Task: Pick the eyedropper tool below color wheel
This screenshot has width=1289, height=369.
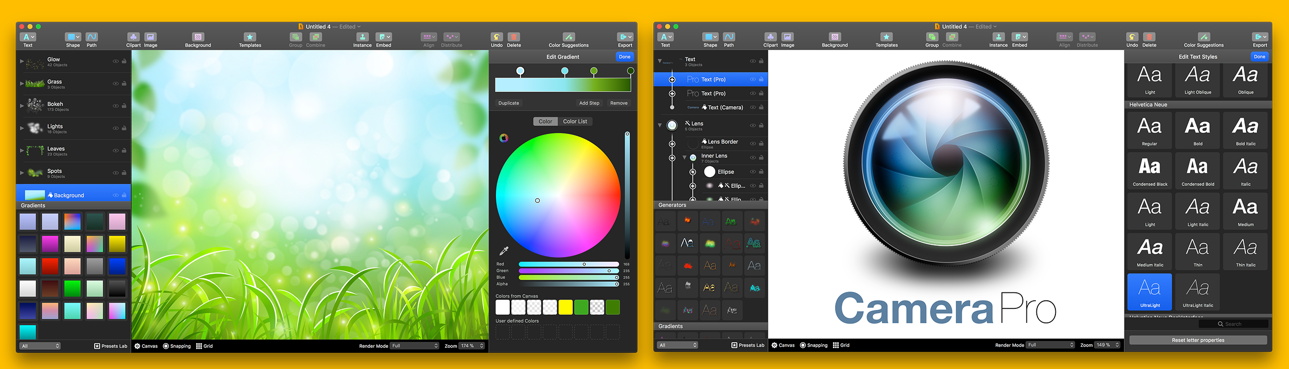Action: 503,250
